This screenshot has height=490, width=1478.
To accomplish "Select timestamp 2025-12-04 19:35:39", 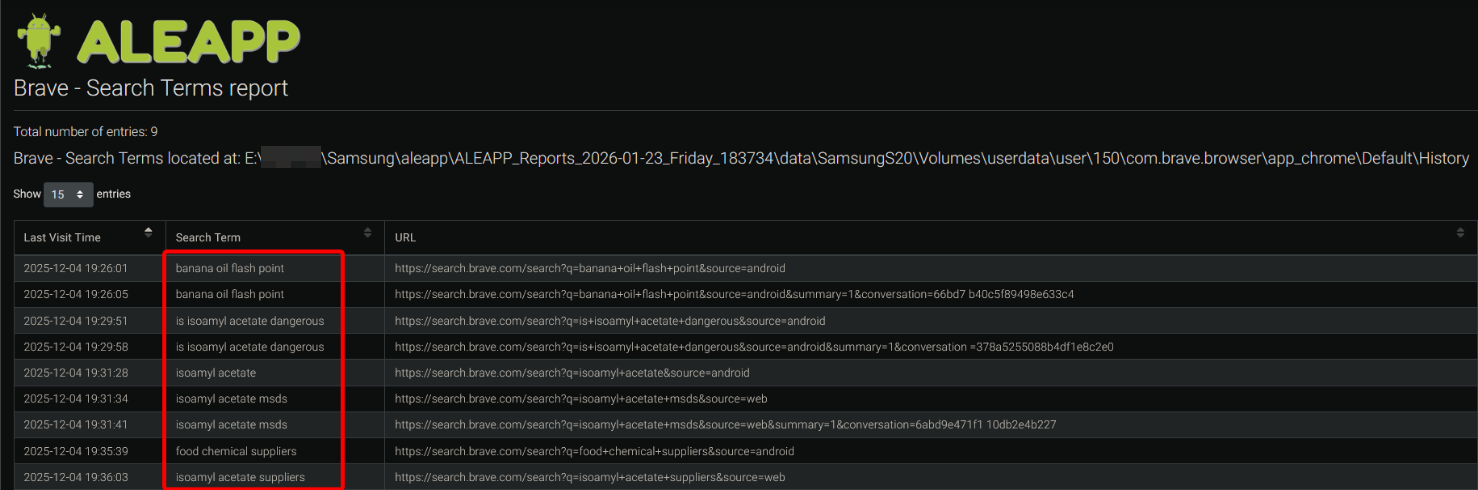I will [x=75, y=451].
